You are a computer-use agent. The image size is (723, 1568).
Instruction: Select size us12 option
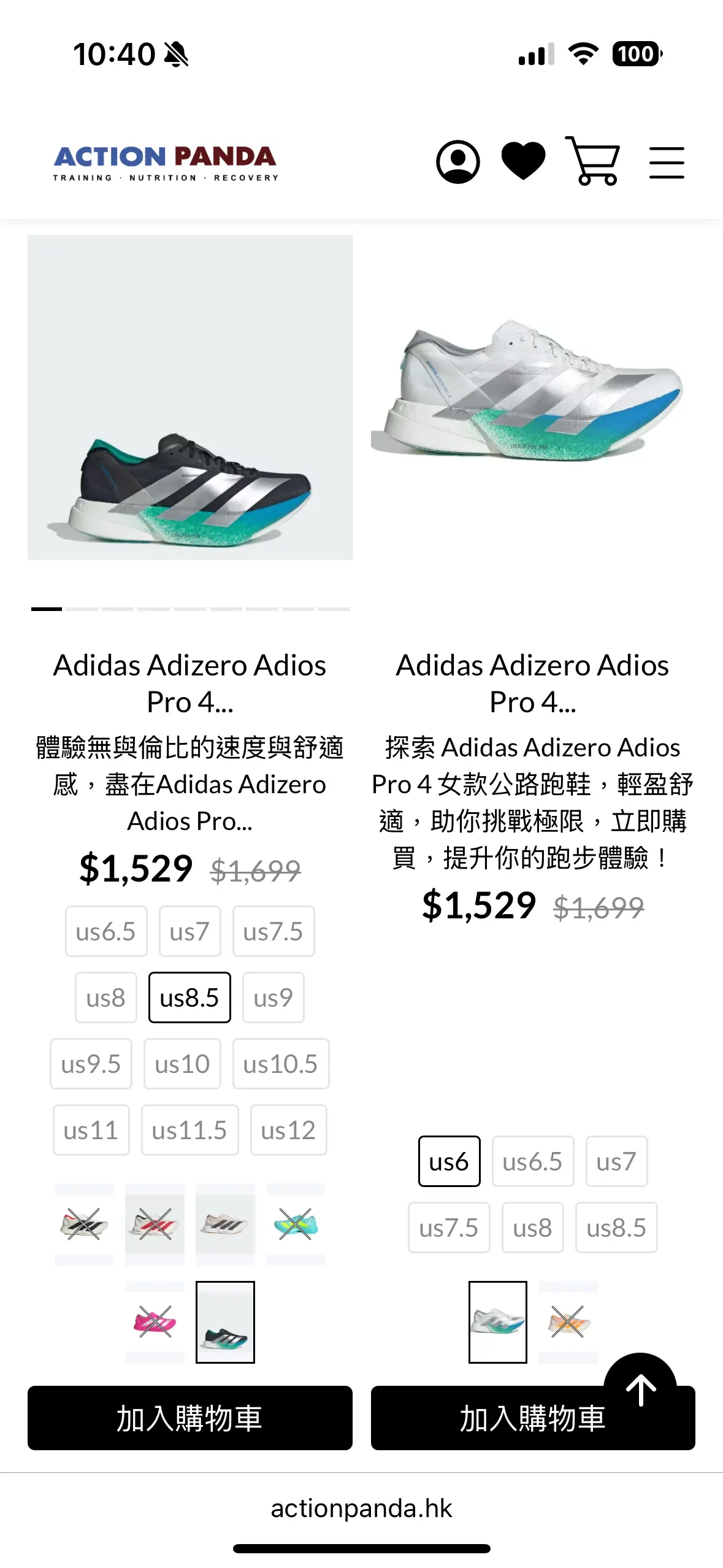288,1130
